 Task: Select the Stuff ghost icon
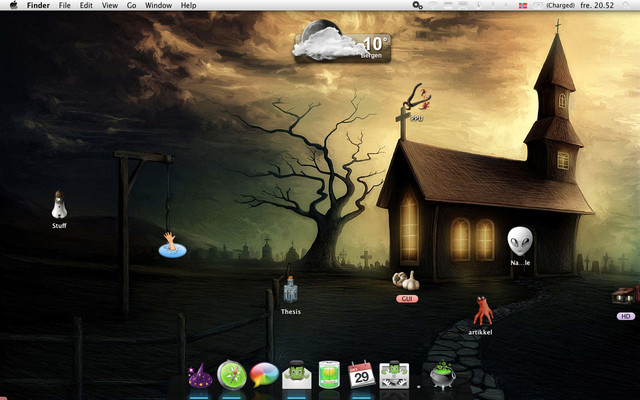tap(59, 205)
